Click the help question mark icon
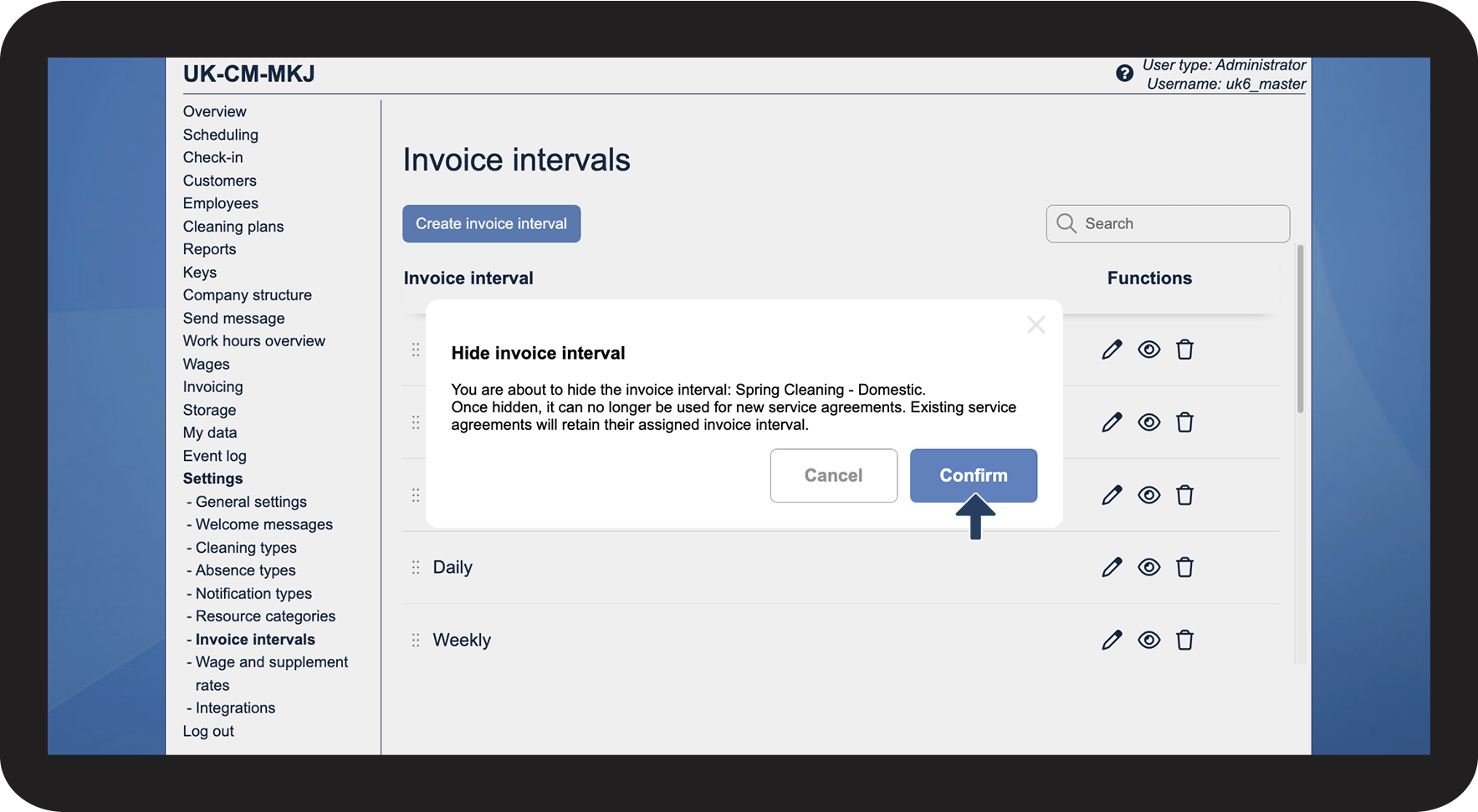Image resolution: width=1478 pixels, height=812 pixels. pos(1124,74)
